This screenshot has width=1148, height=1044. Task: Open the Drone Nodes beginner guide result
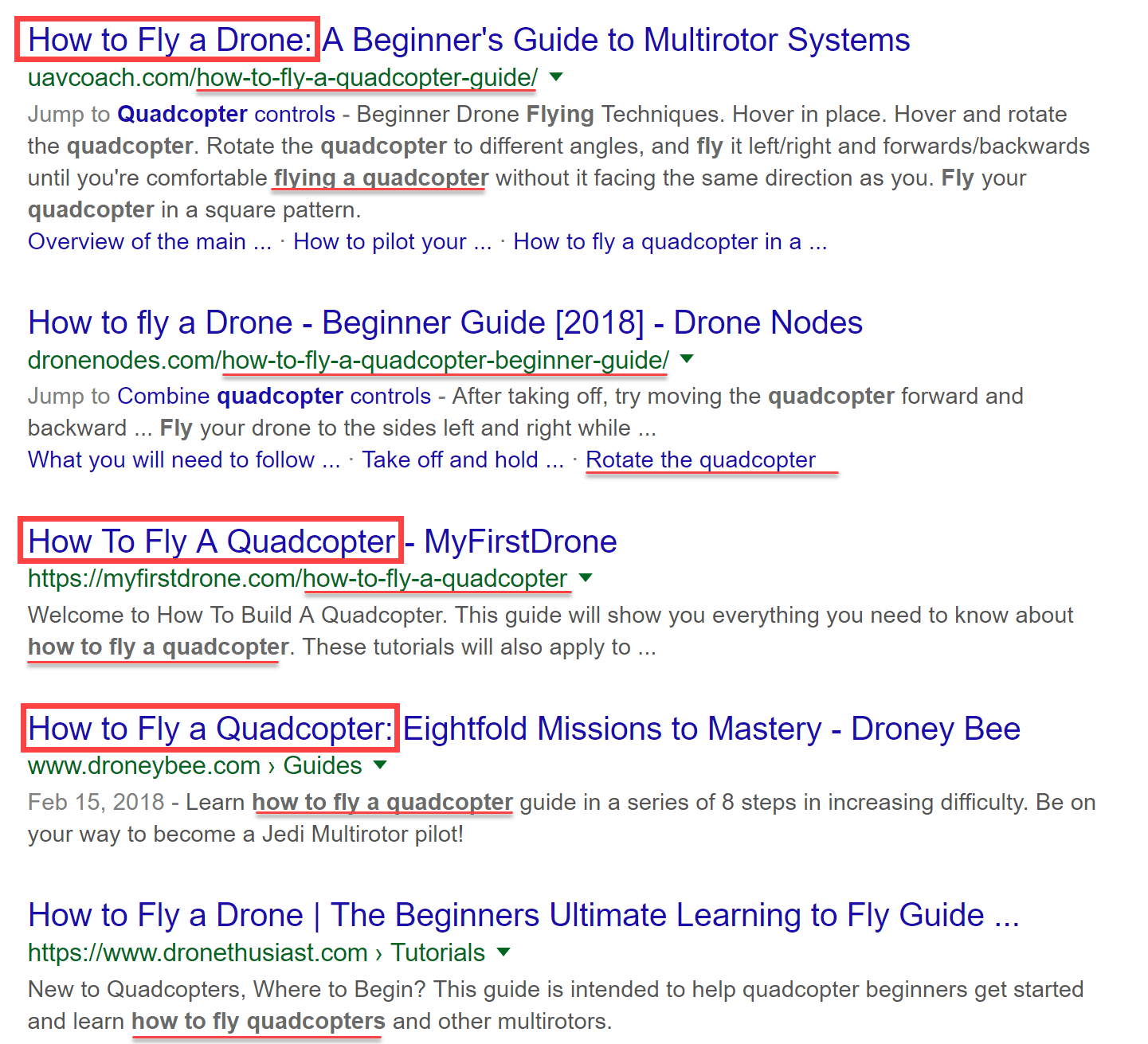pyautogui.click(x=445, y=323)
